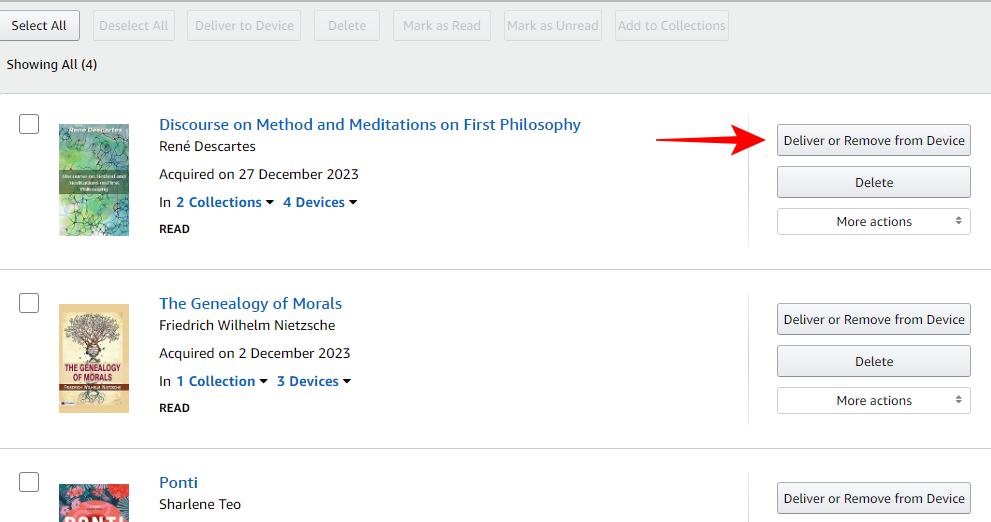The image size is (991, 522).
Task: Open More actions for Discourse on Method
Action: 873,221
